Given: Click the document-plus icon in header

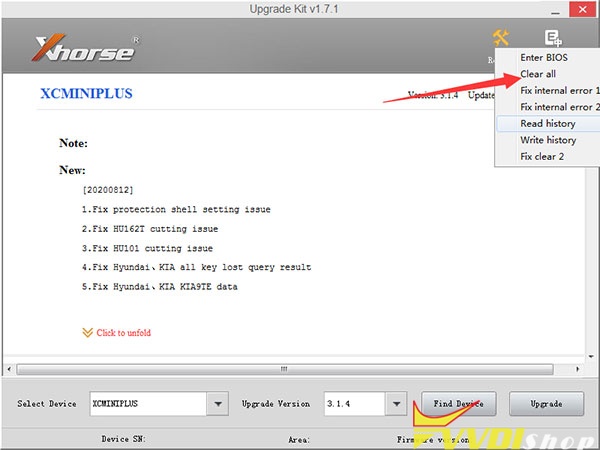Looking at the screenshot, I should pyautogui.click(x=552, y=38).
